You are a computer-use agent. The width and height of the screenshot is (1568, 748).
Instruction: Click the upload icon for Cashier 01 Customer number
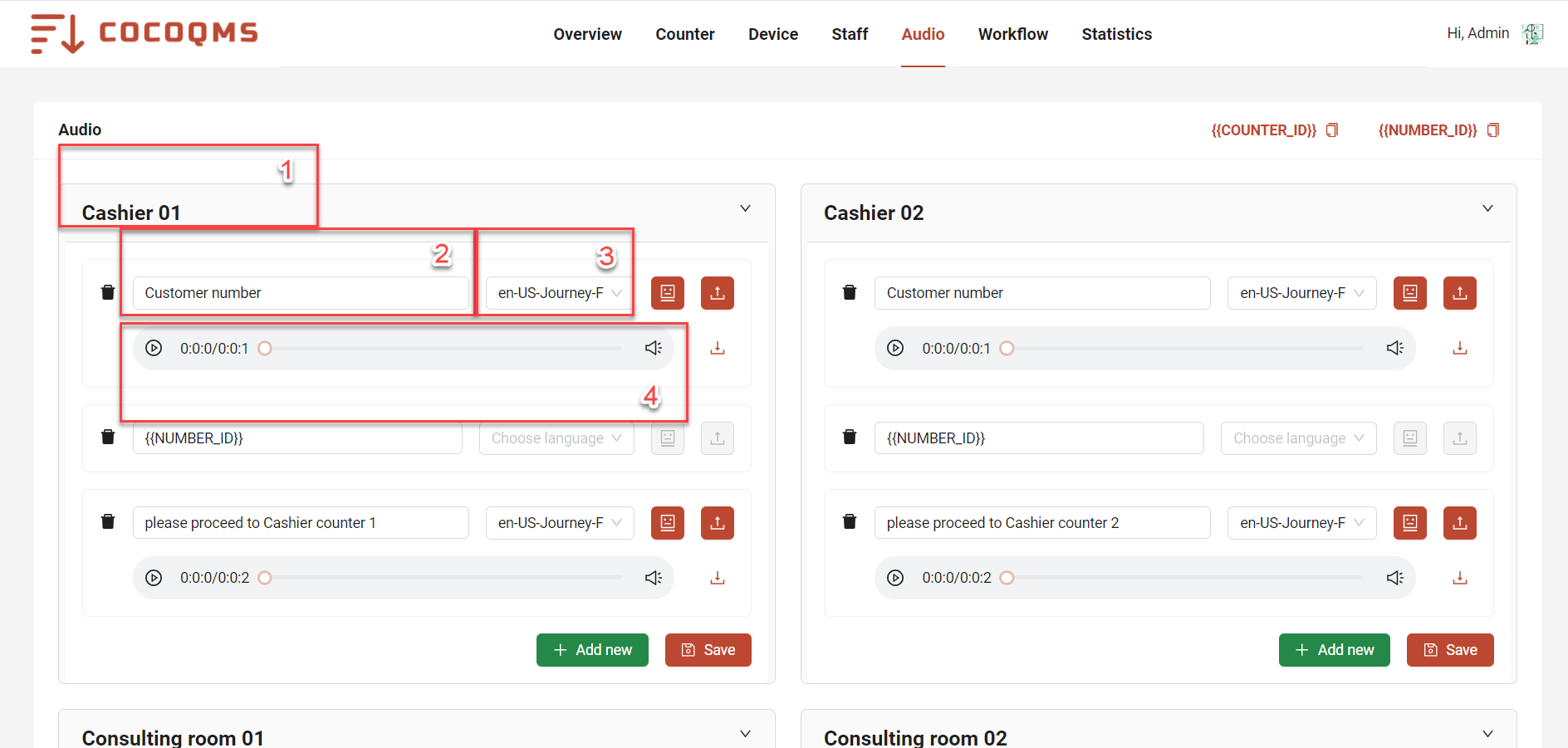coord(718,293)
